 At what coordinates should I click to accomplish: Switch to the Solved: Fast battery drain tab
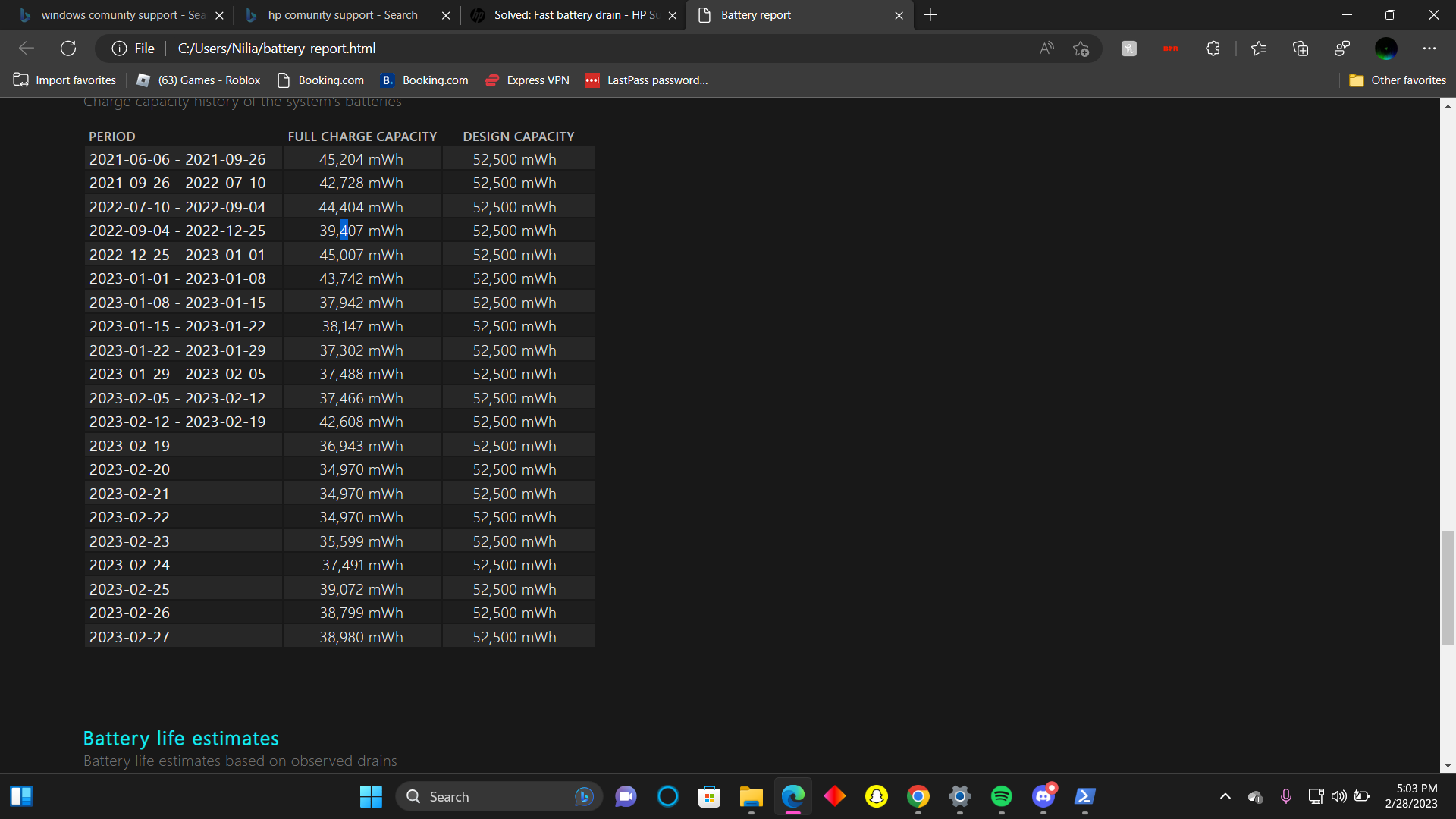point(569,15)
